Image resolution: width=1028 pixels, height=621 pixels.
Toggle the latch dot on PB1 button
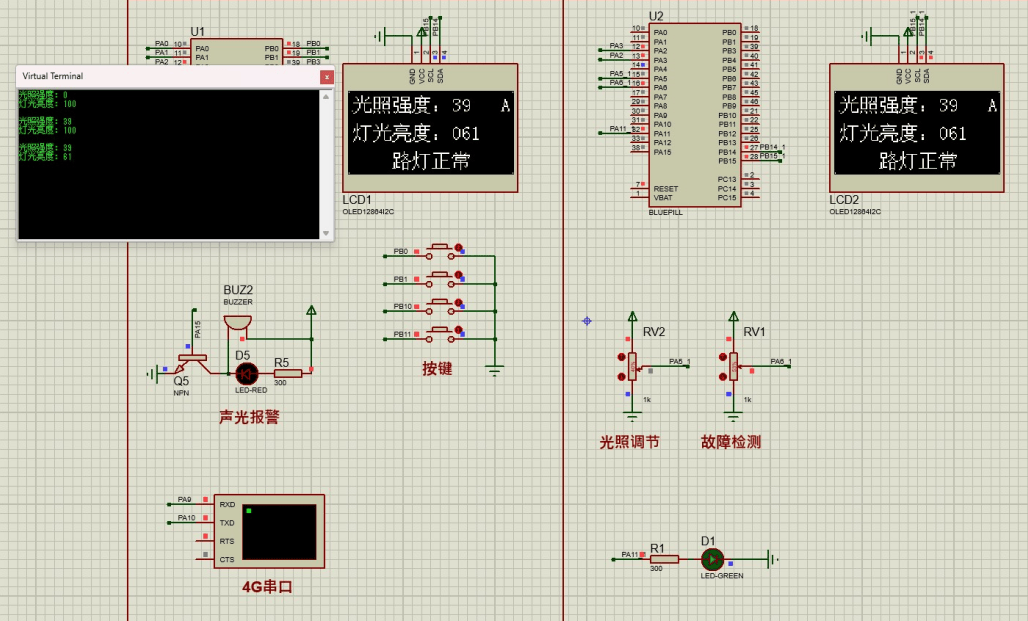point(459,274)
